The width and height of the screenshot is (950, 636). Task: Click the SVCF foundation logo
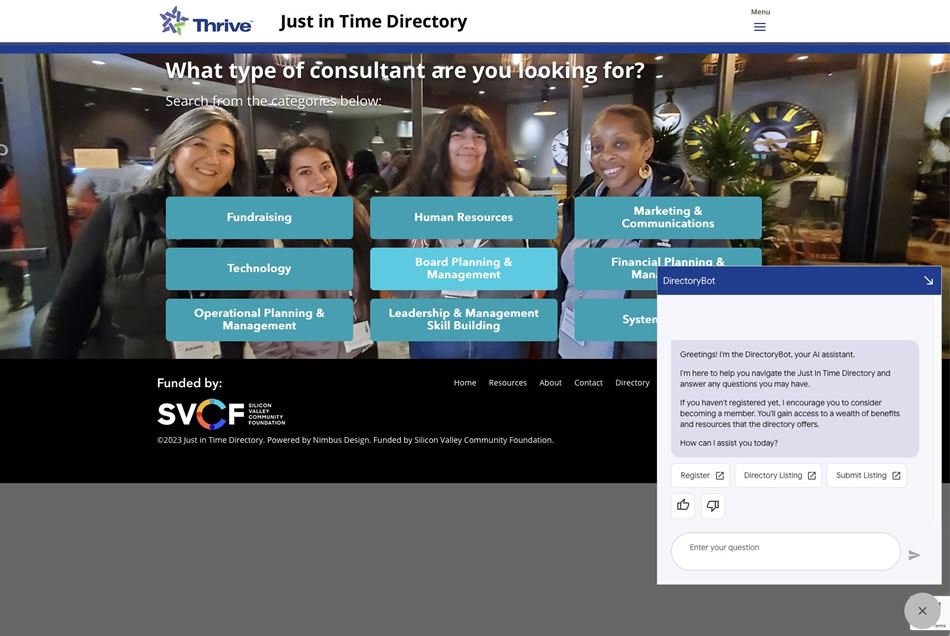pyautogui.click(x=221, y=413)
